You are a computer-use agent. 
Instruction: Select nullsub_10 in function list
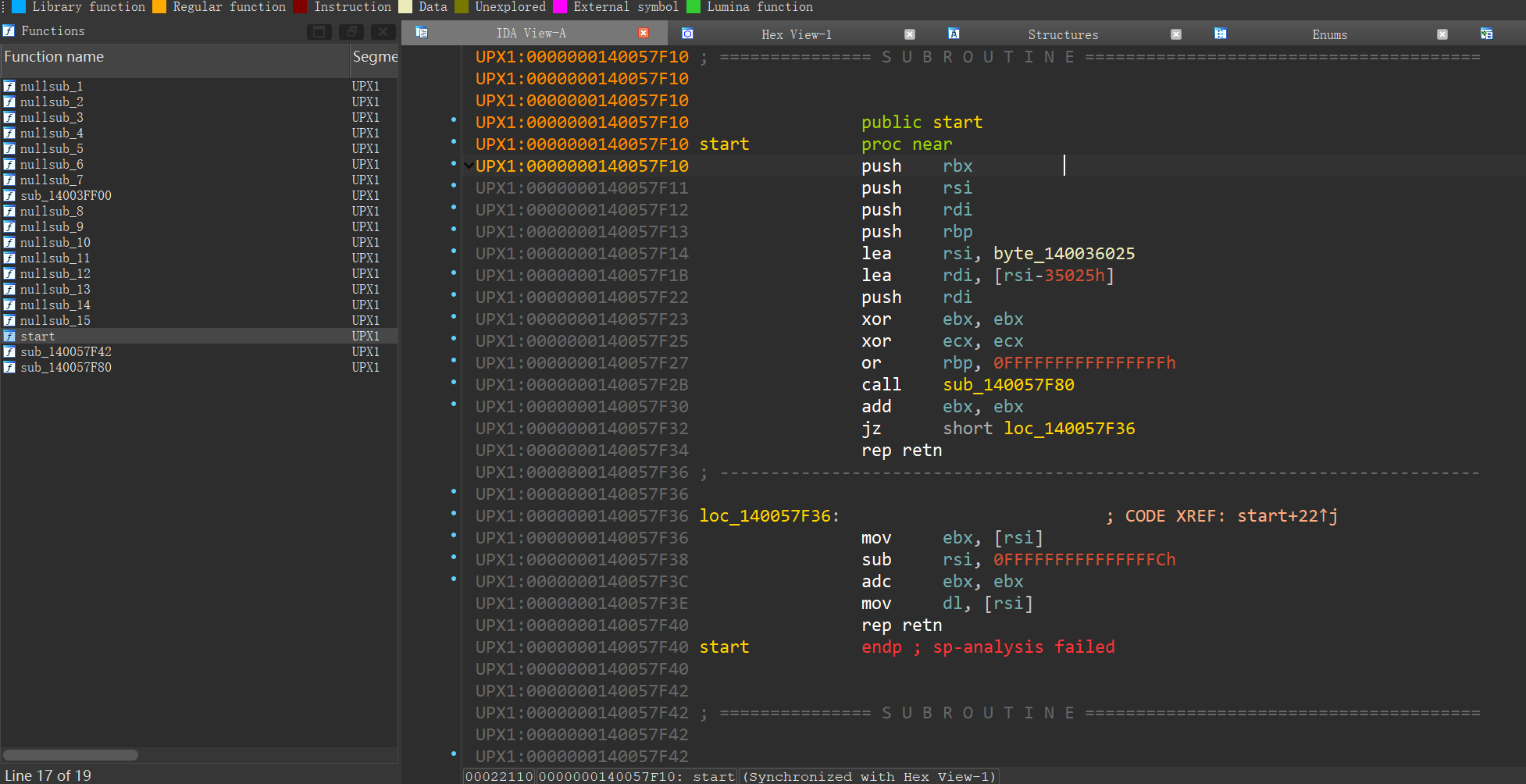[x=199, y=242]
